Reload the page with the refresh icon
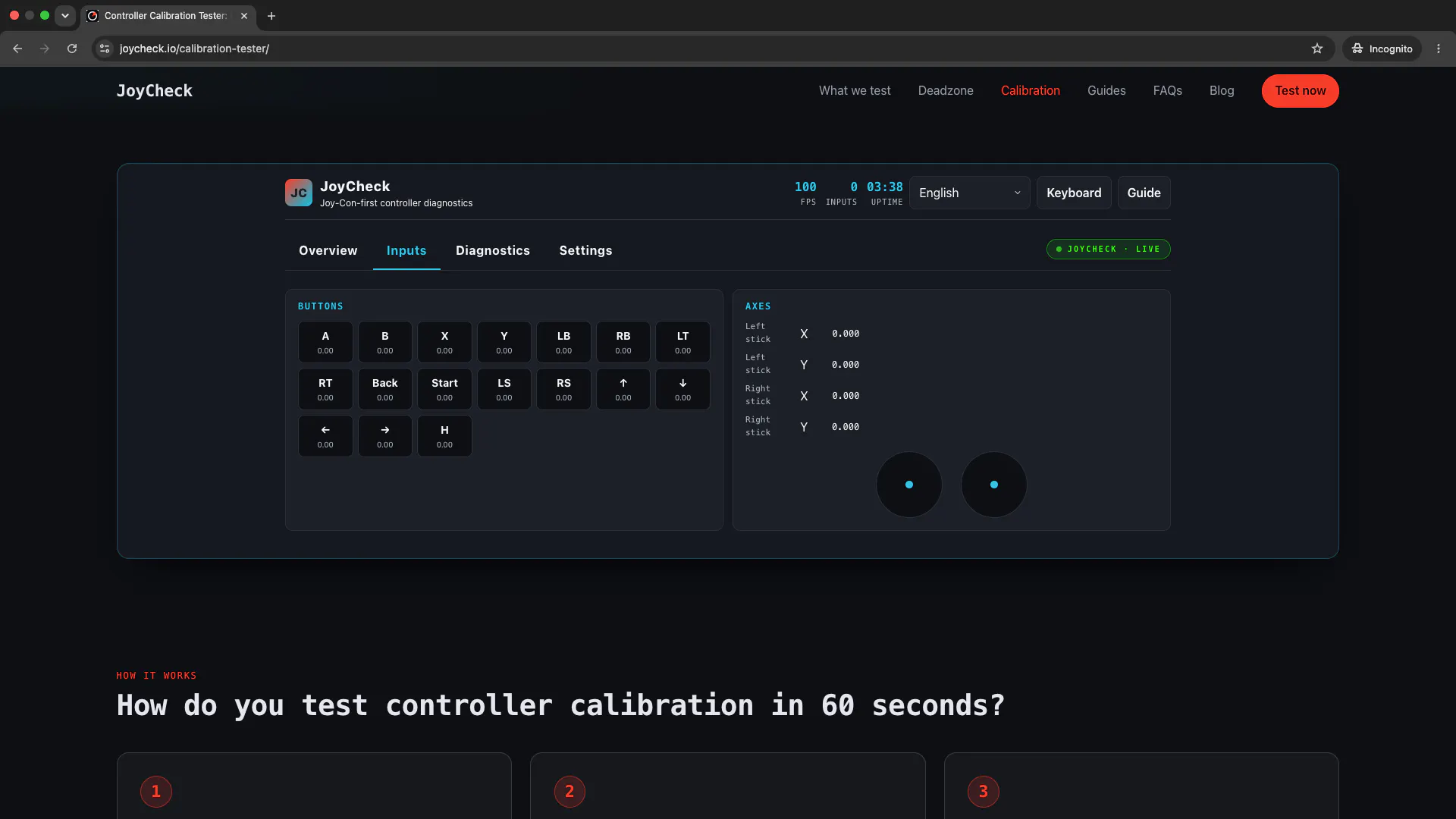This screenshot has width=1456, height=819. pos(72,49)
